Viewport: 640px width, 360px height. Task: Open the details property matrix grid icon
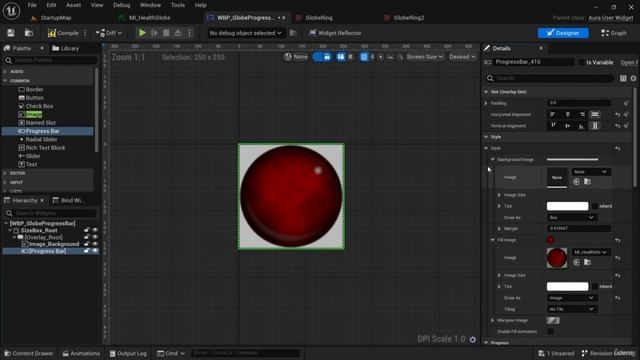click(623, 78)
